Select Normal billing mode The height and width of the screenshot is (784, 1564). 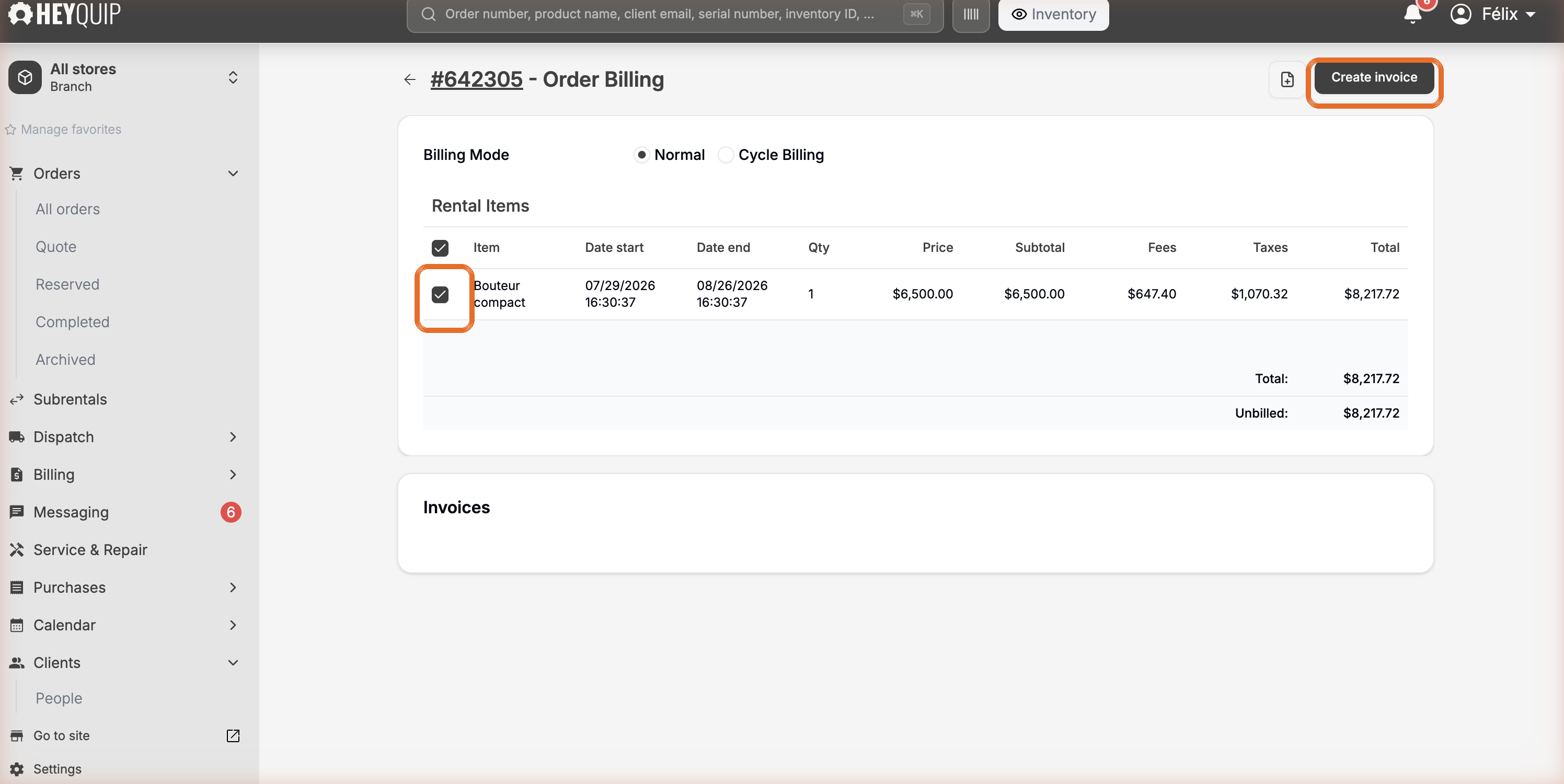click(641, 155)
